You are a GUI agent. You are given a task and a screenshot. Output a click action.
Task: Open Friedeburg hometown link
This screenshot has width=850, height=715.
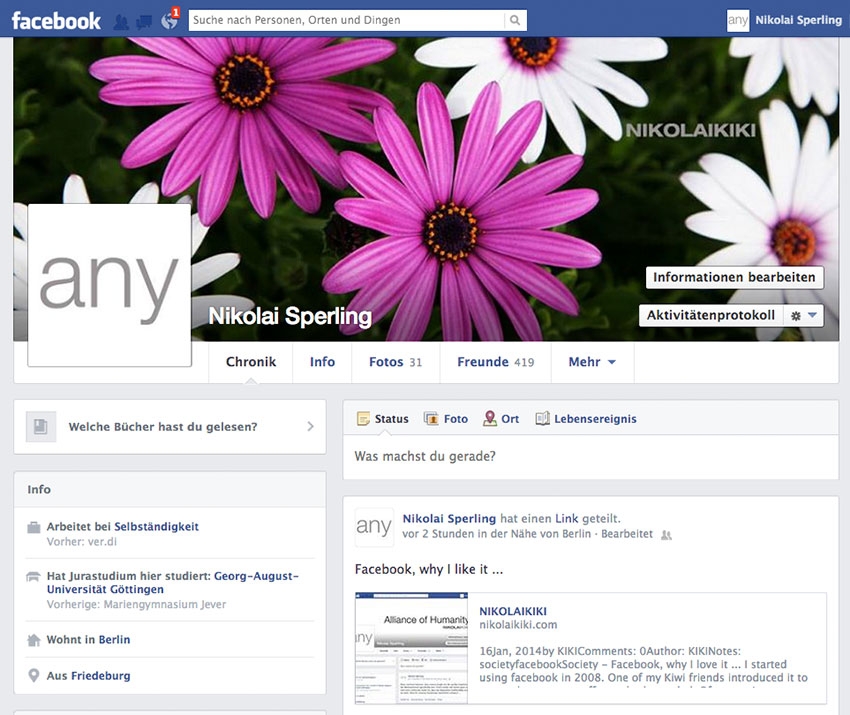[101, 676]
